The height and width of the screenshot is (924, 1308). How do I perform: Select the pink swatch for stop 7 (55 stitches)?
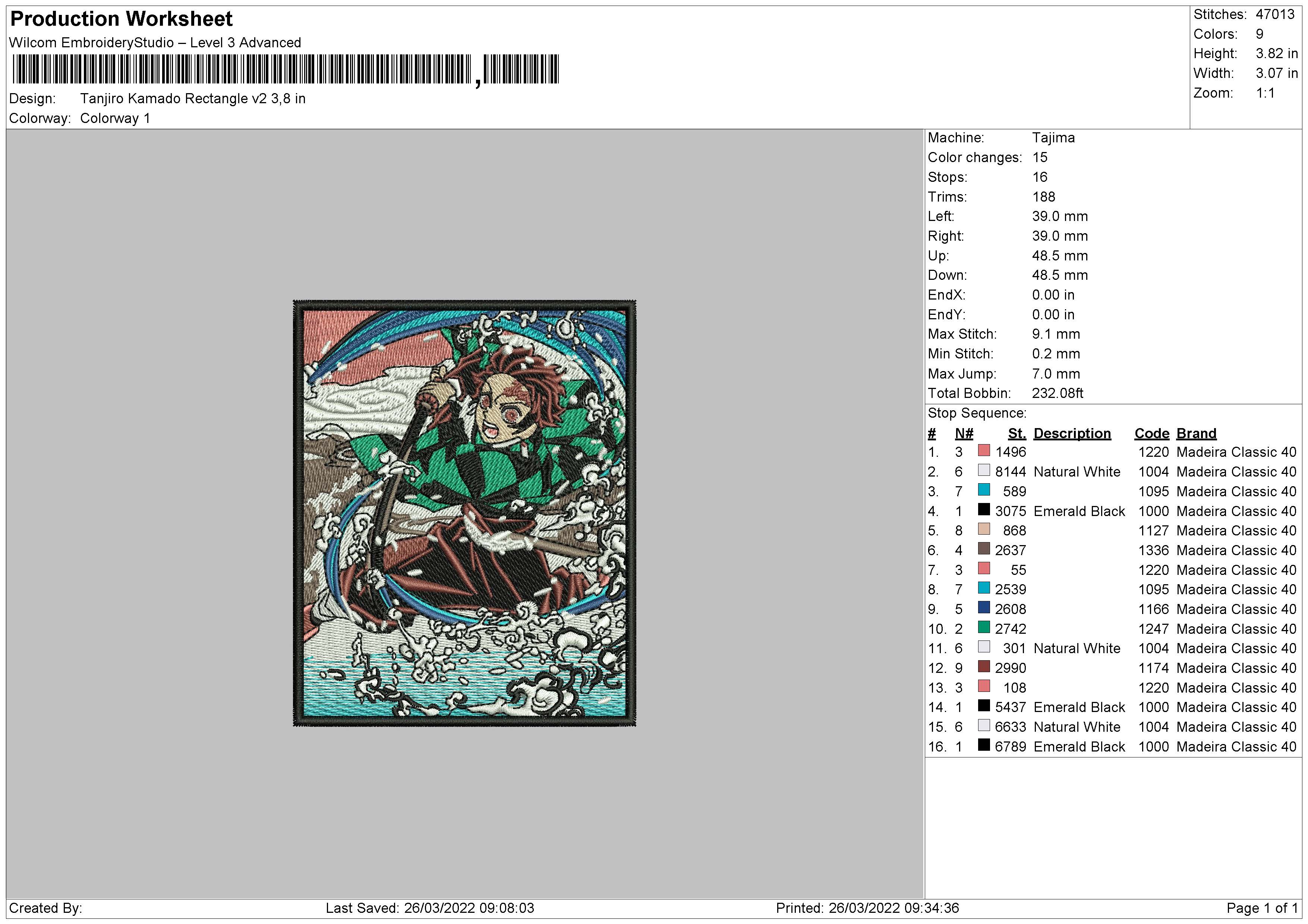[984, 568]
